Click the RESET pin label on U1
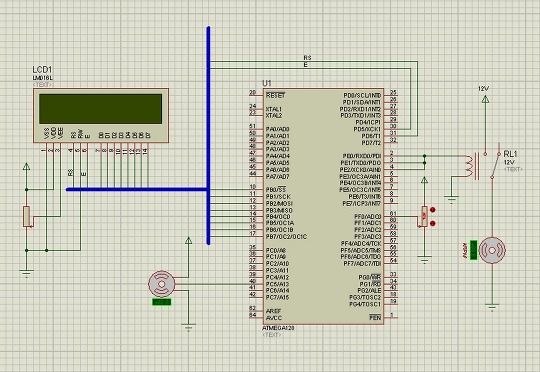This screenshot has height=372, width=540. point(276,95)
